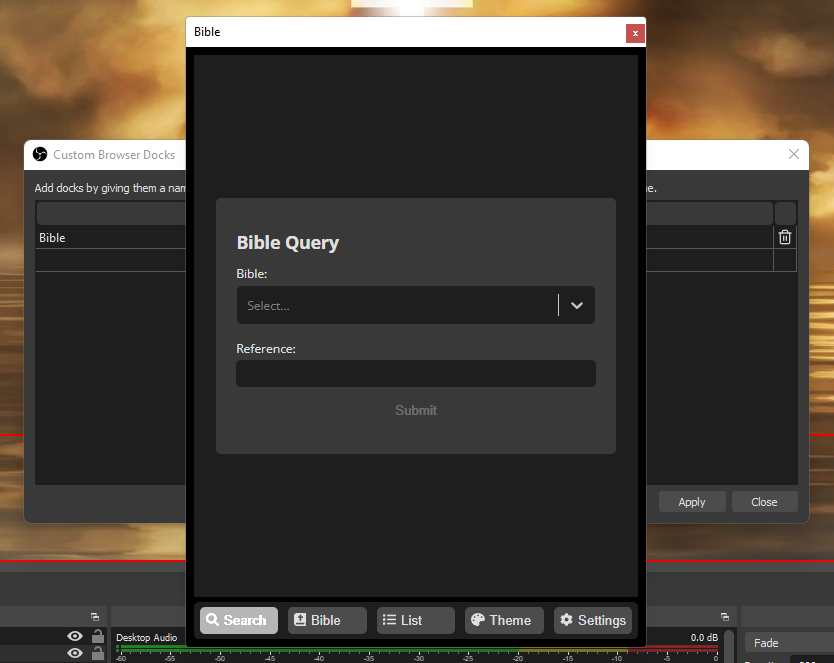
Task: Delete the Bible dock with trash icon
Action: pyautogui.click(x=785, y=237)
